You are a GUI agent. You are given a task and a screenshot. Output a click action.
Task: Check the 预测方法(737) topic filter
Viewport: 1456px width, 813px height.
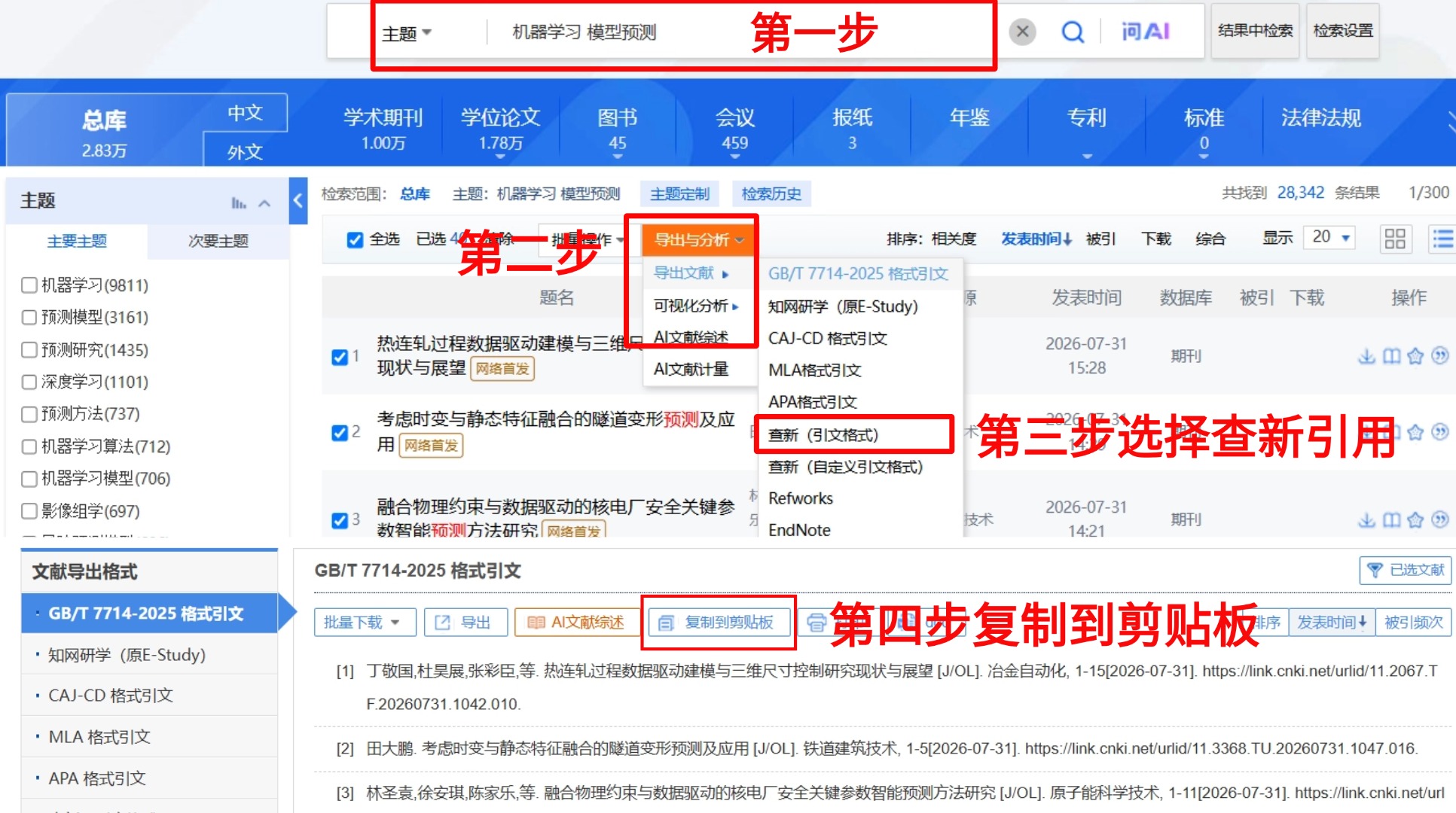click(29, 414)
